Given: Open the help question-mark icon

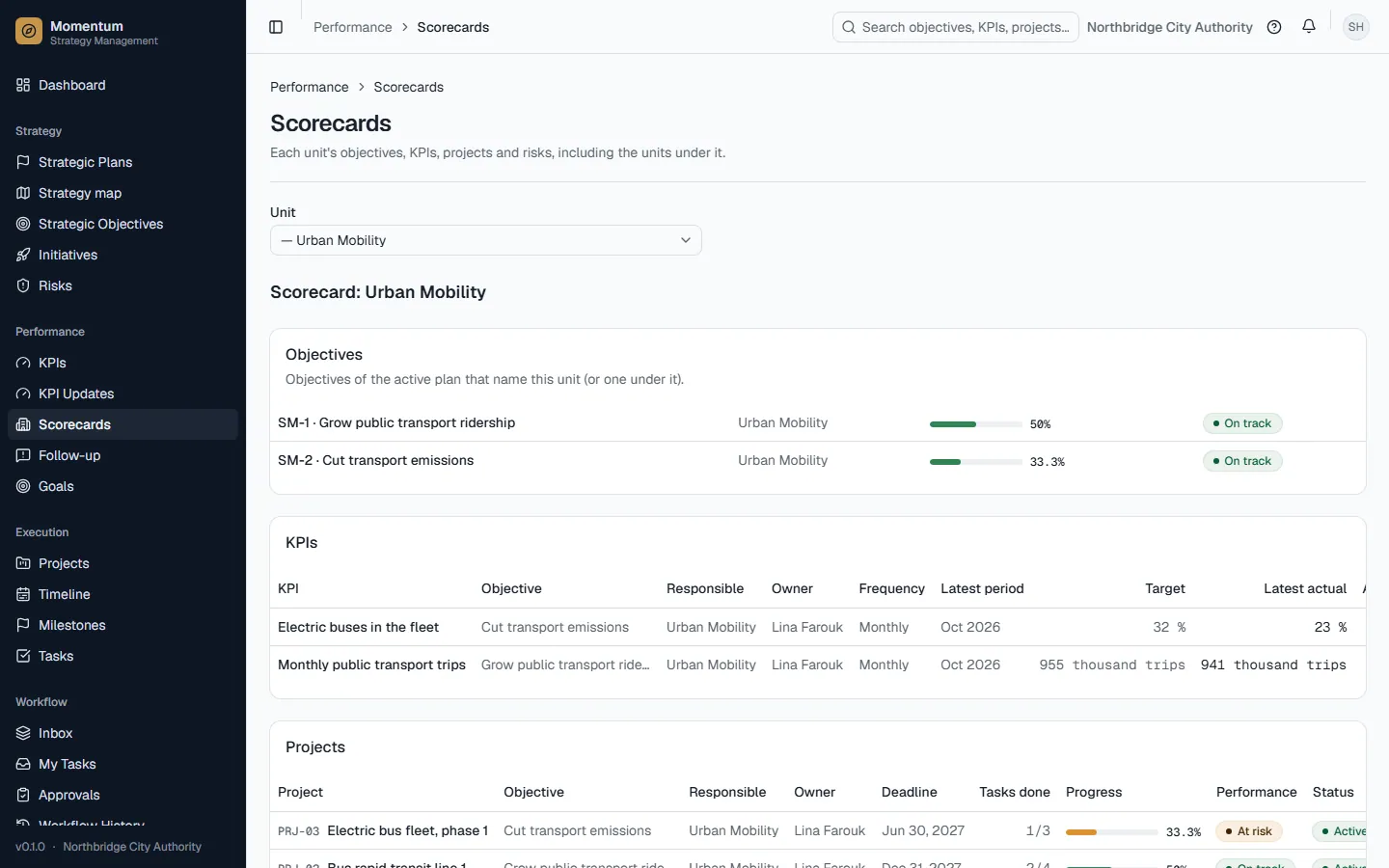Looking at the screenshot, I should click(x=1274, y=27).
